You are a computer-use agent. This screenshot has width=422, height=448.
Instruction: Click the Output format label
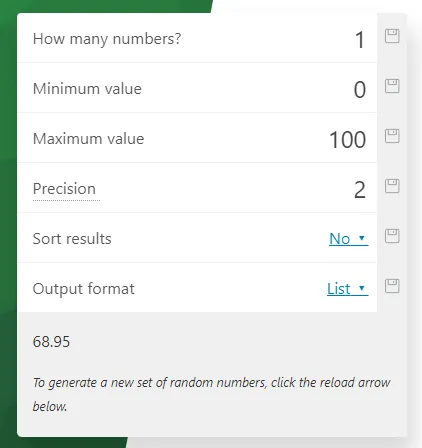point(84,289)
